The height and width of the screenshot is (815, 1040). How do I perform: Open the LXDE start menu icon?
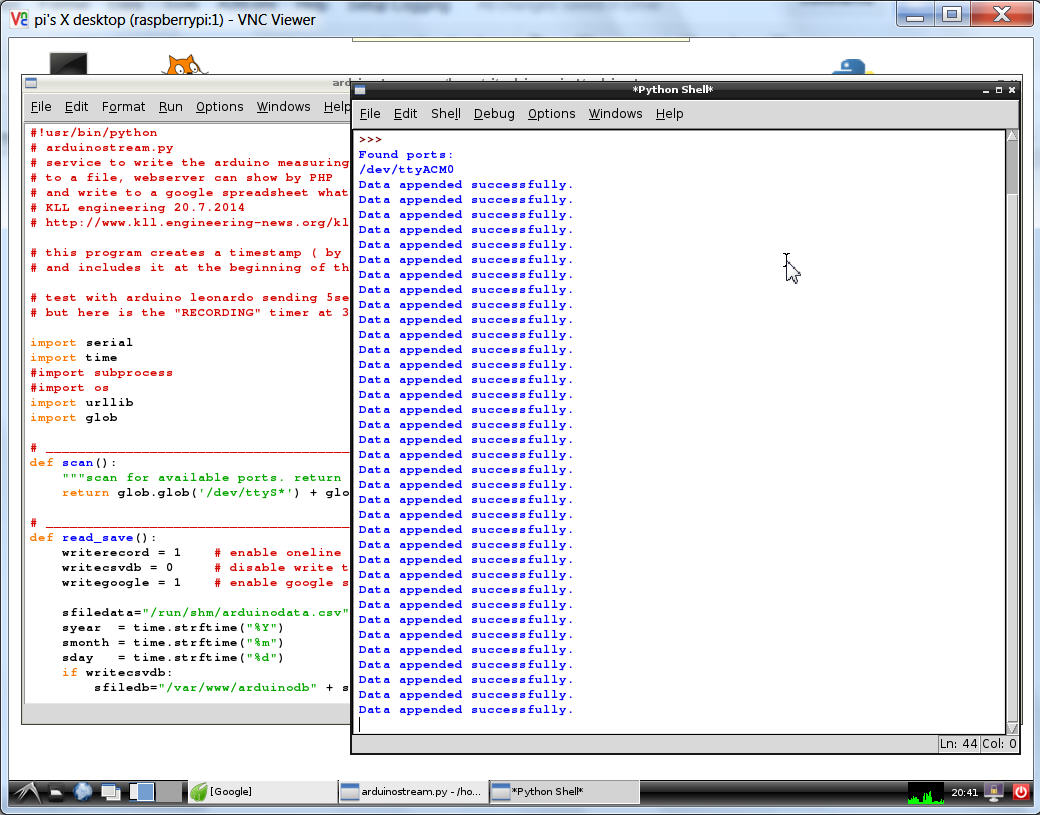25,791
